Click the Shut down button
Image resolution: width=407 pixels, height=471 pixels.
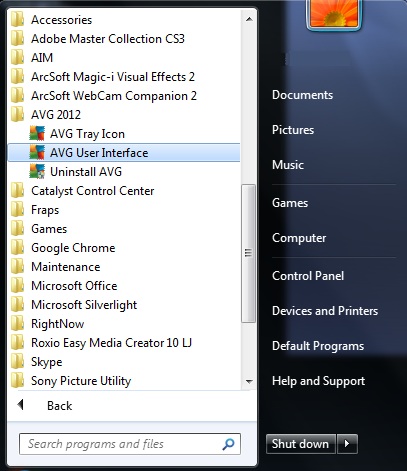[301, 444]
